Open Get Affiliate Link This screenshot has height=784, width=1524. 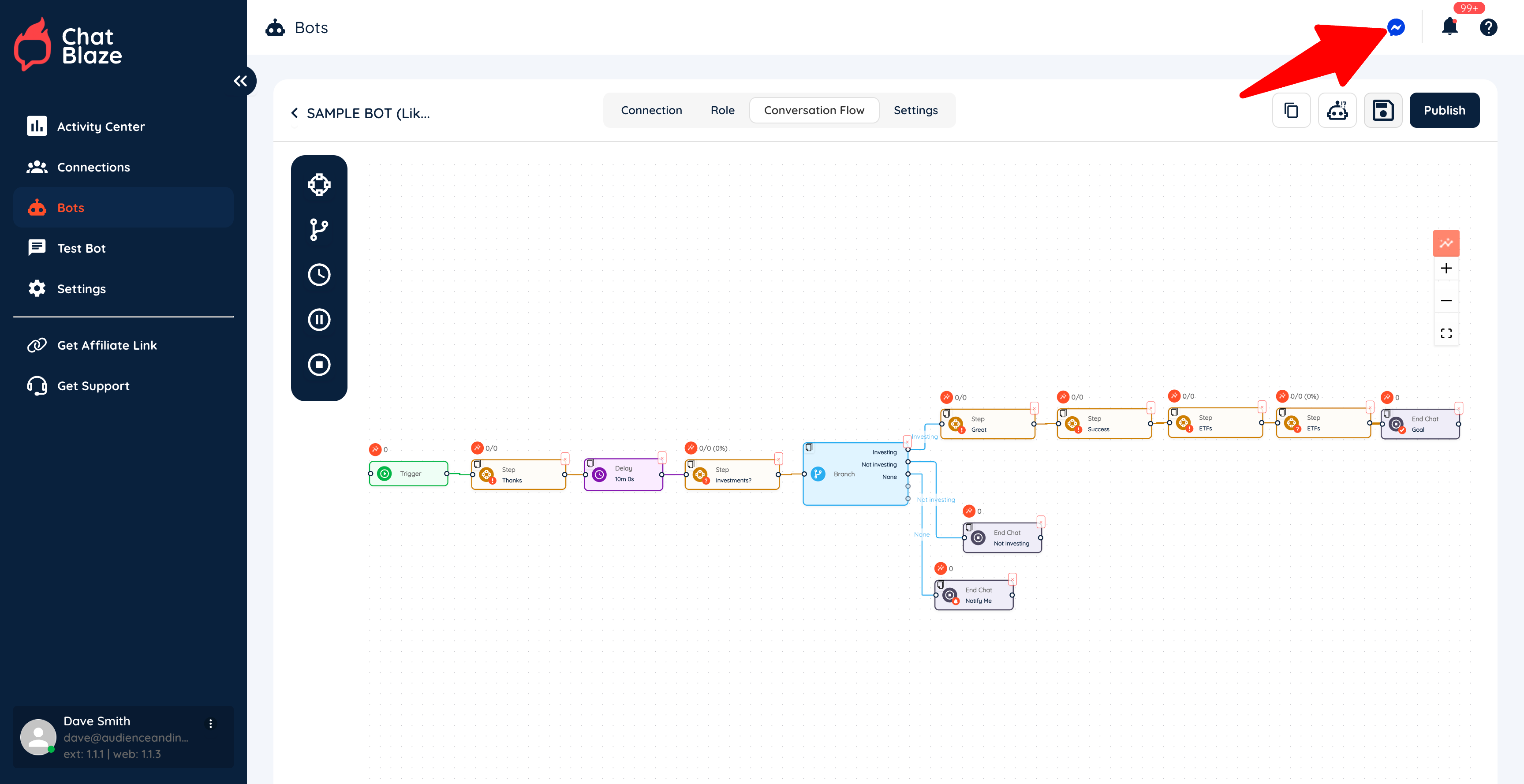pyautogui.click(x=106, y=346)
